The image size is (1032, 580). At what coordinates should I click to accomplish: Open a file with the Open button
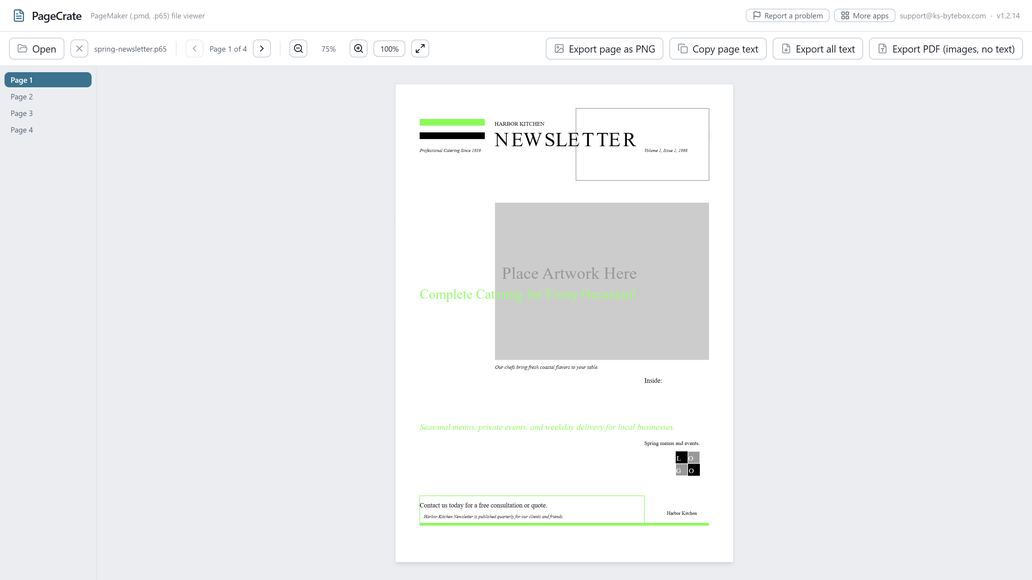tap(37, 49)
